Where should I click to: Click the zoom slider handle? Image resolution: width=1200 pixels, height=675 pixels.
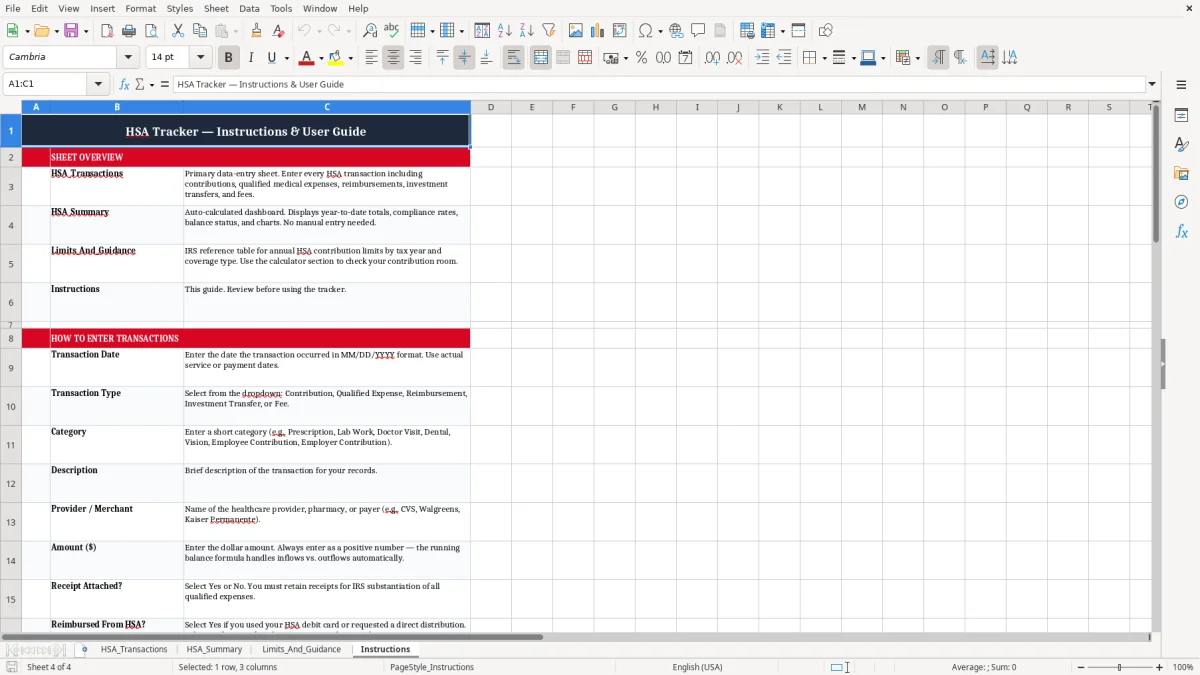coord(1120,667)
